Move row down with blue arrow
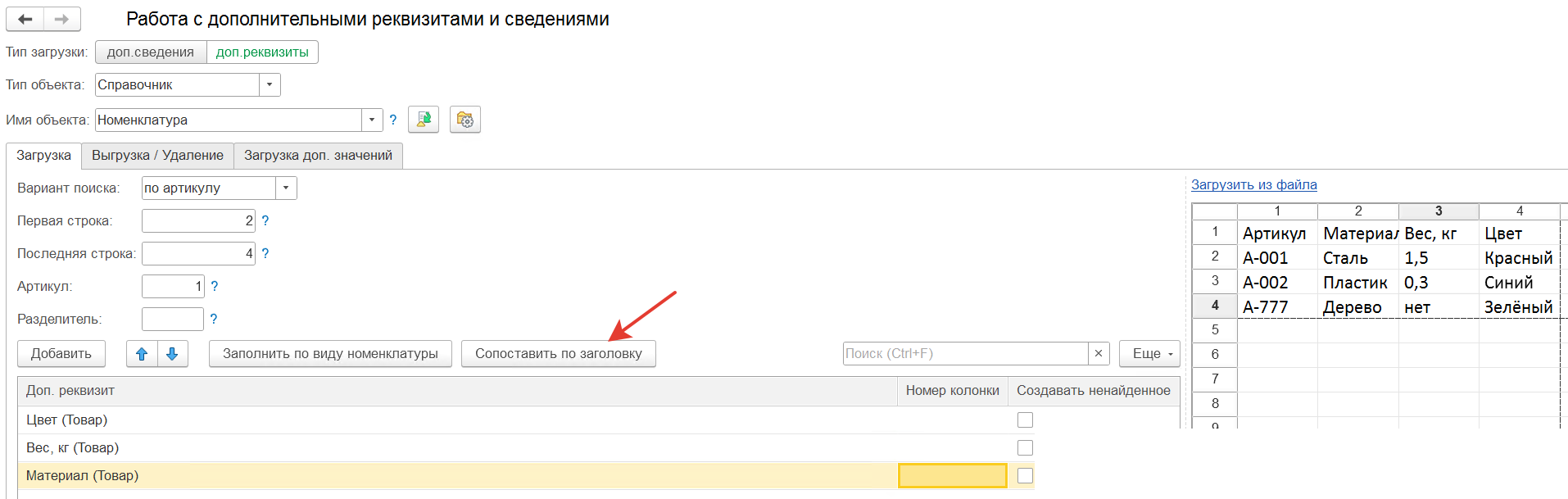The image size is (1568, 499). tap(172, 354)
